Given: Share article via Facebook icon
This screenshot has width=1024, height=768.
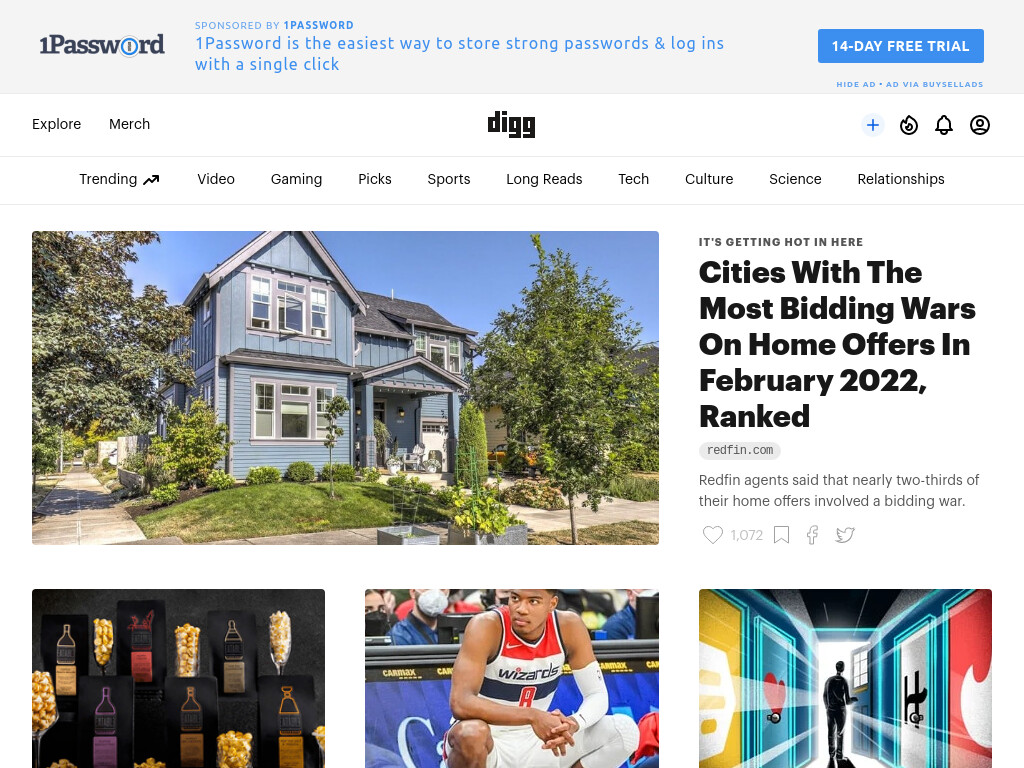Looking at the screenshot, I should [812, 535].
